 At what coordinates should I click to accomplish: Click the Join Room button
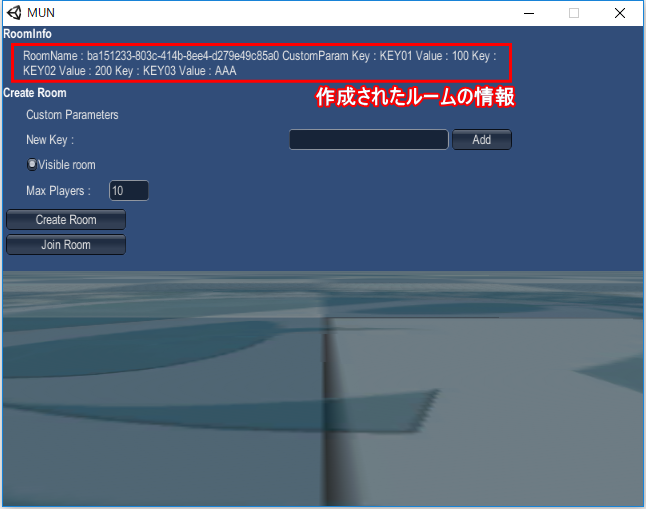[66, 245]
